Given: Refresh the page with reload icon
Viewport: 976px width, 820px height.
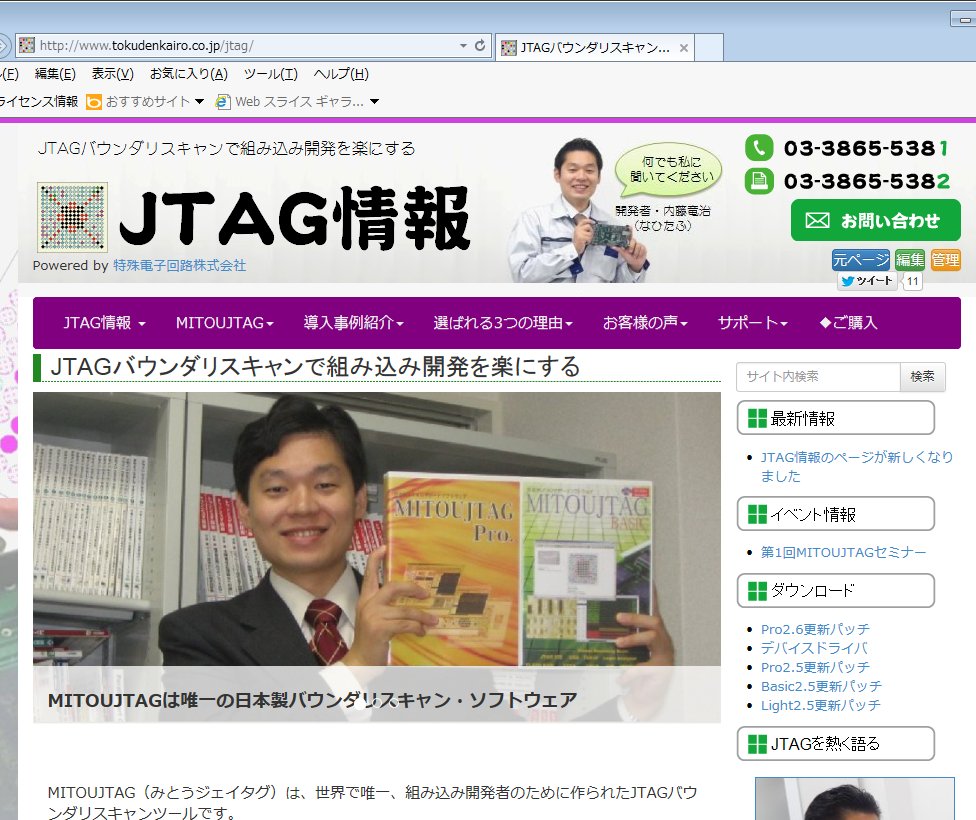Looking at the screenshot, I should 480,46.
